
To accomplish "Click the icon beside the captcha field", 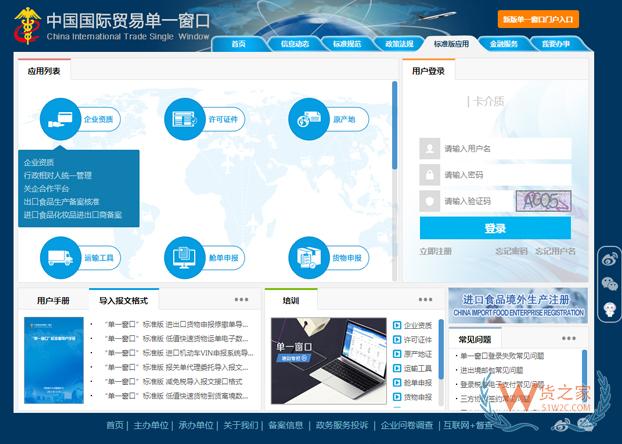I will click(430, 201).
